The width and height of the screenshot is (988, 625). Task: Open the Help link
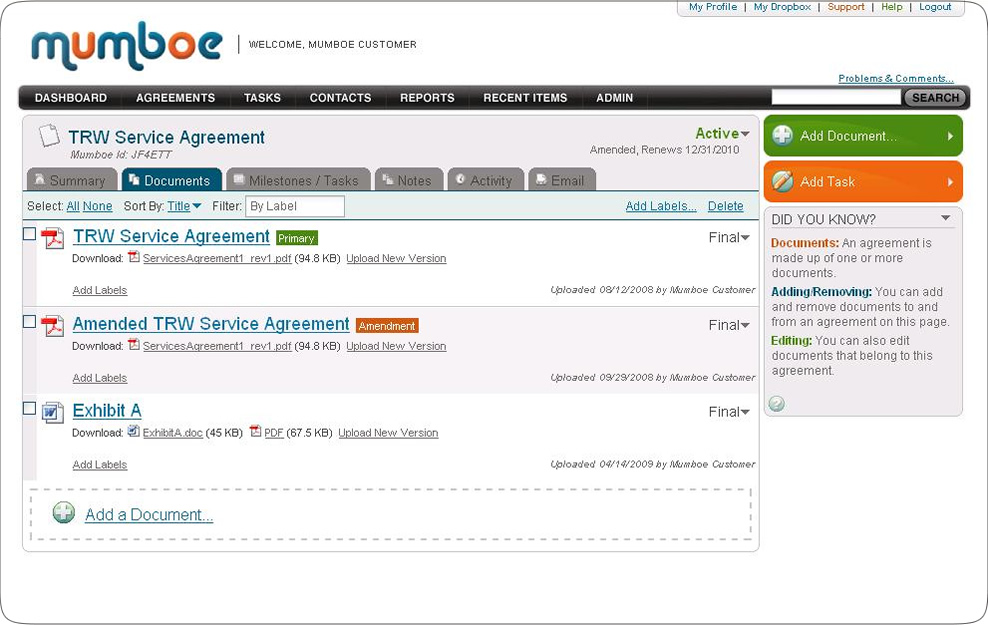pyautogui.click(x=892, y=6)
